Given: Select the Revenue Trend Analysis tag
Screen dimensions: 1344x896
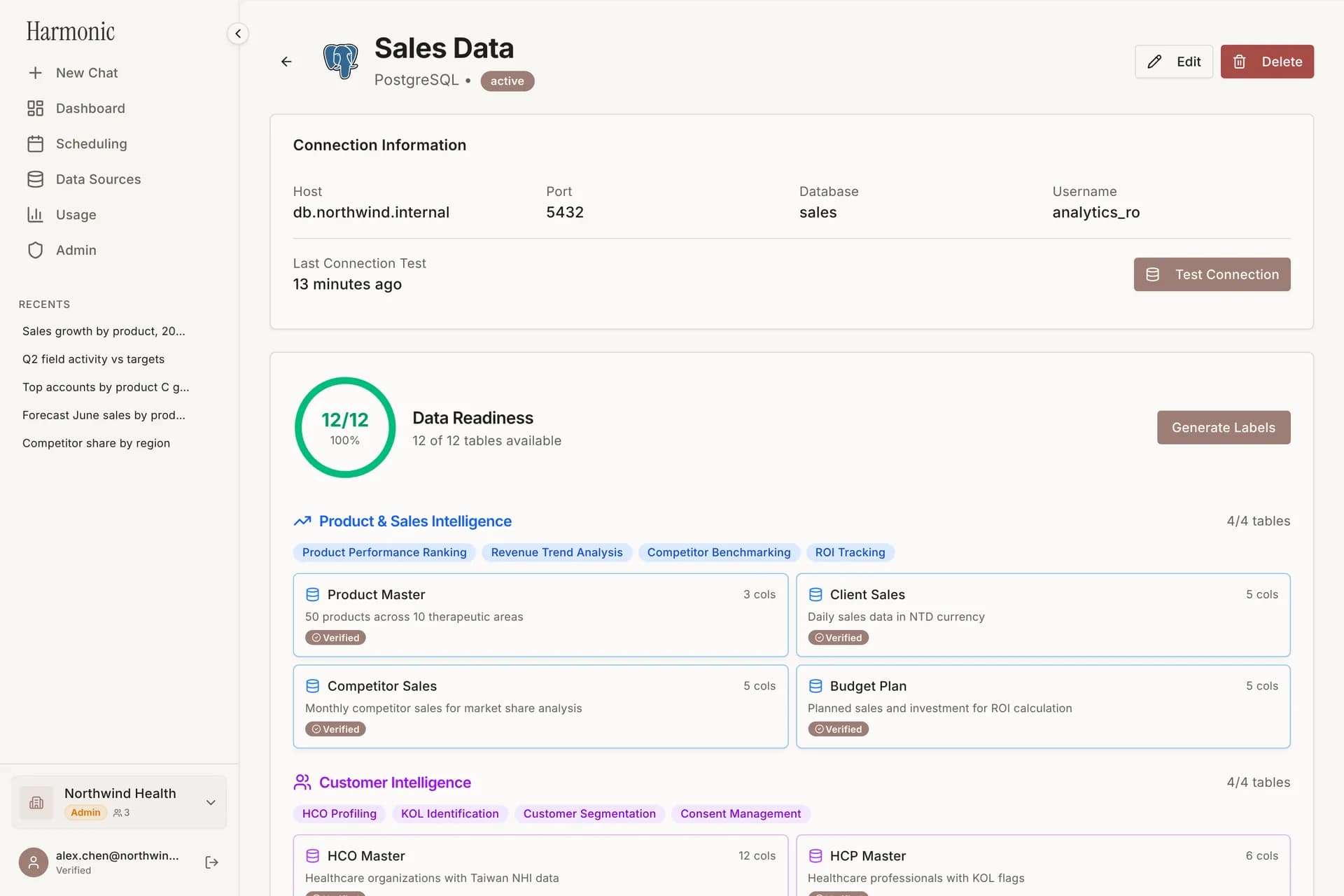Looking at the screenshot, I should [556, 552].
